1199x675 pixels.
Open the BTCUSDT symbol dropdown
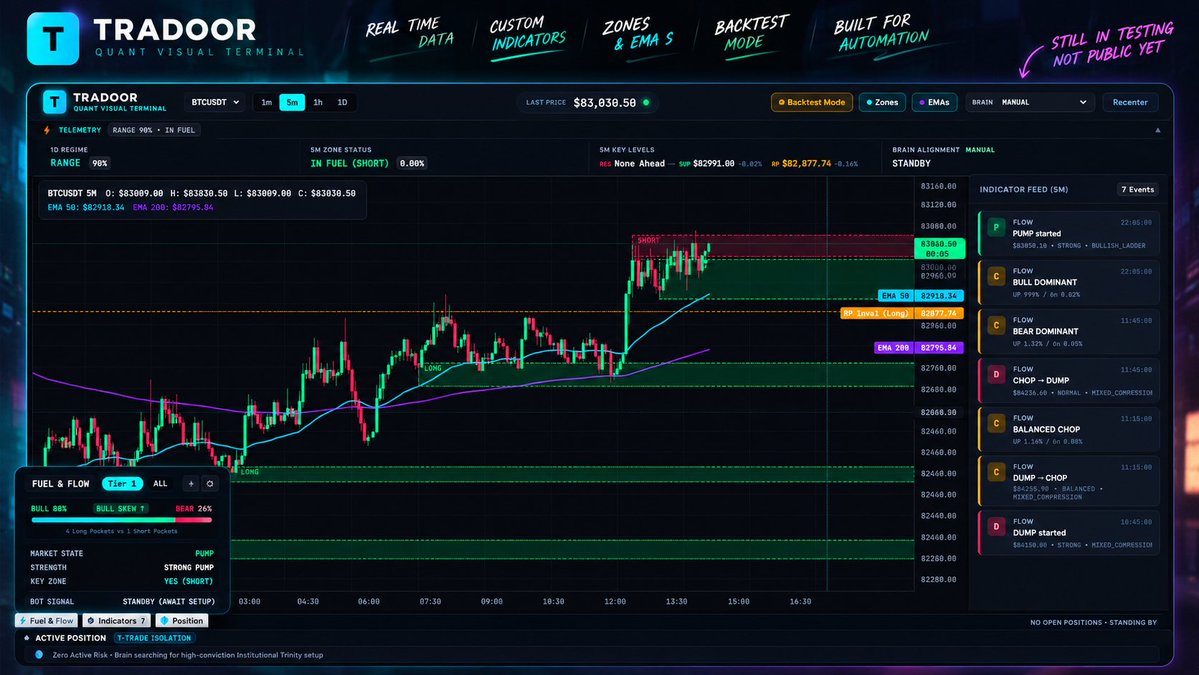(215, 102)
